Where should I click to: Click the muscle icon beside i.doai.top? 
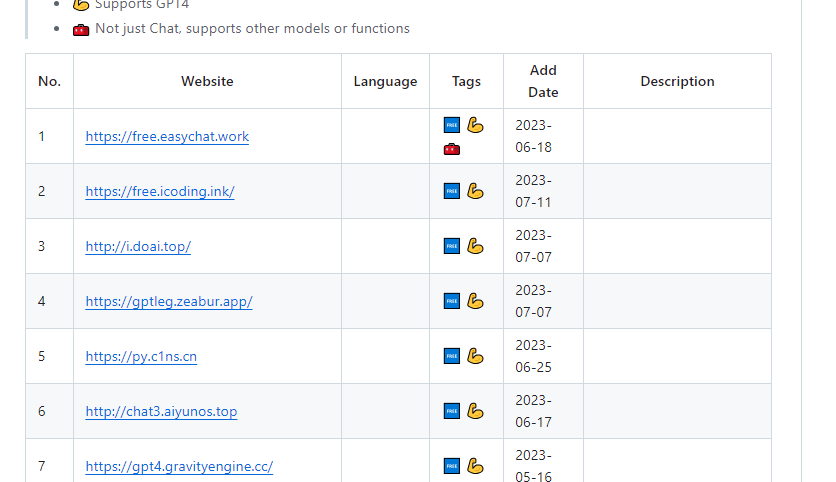point(475,246)
